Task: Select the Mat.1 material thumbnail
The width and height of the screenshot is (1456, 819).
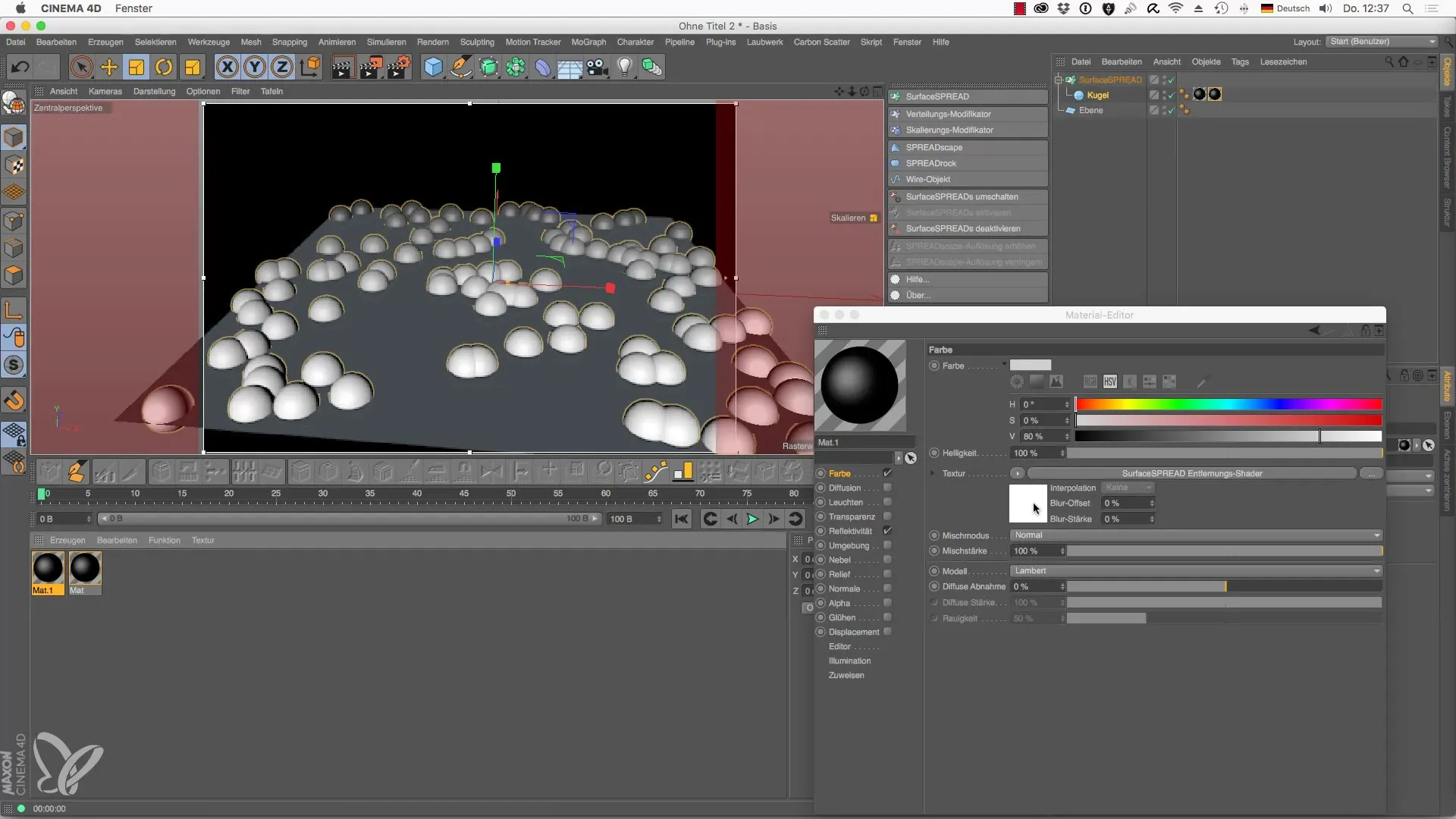Action: (47, 568)
